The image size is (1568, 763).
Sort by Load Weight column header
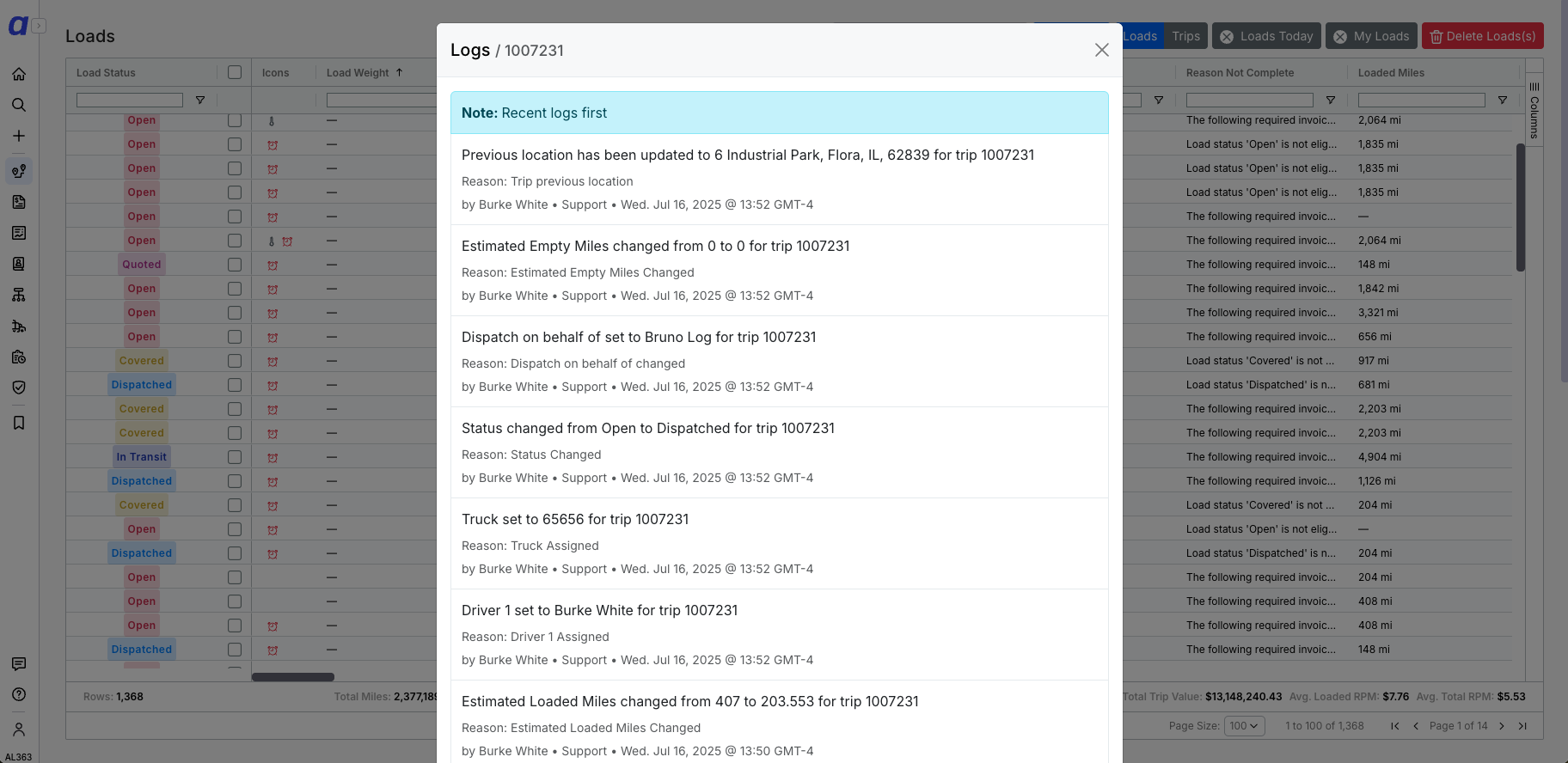(358, 73)
